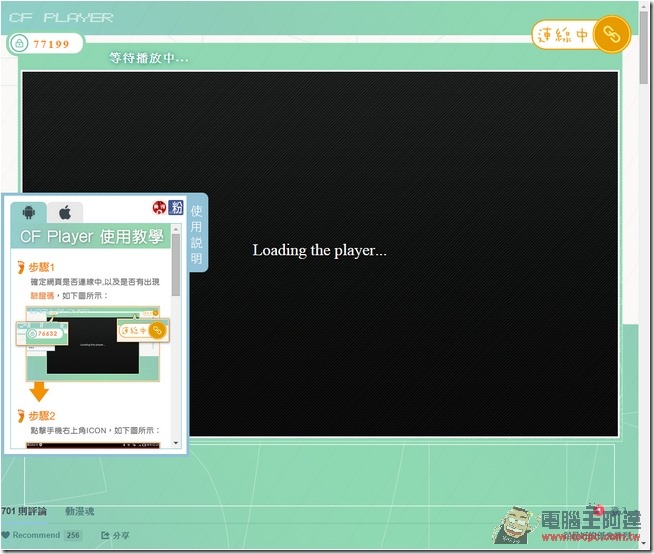Click the 分享 share icon
The width and height of the screenshot is (654, 554).
tap(115, 536)
